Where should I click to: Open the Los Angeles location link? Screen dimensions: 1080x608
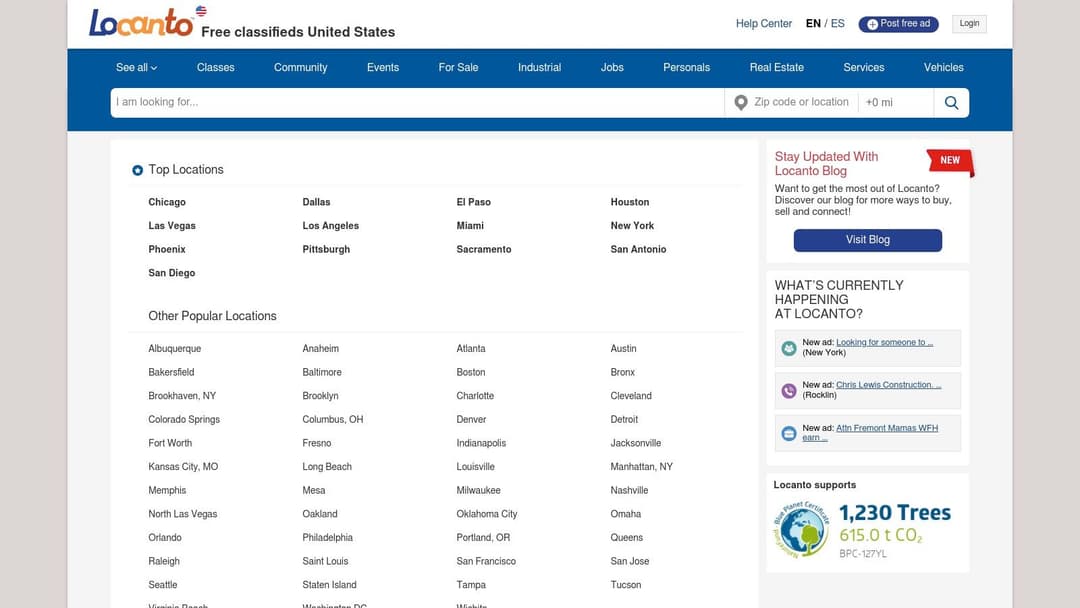[330, 226]
